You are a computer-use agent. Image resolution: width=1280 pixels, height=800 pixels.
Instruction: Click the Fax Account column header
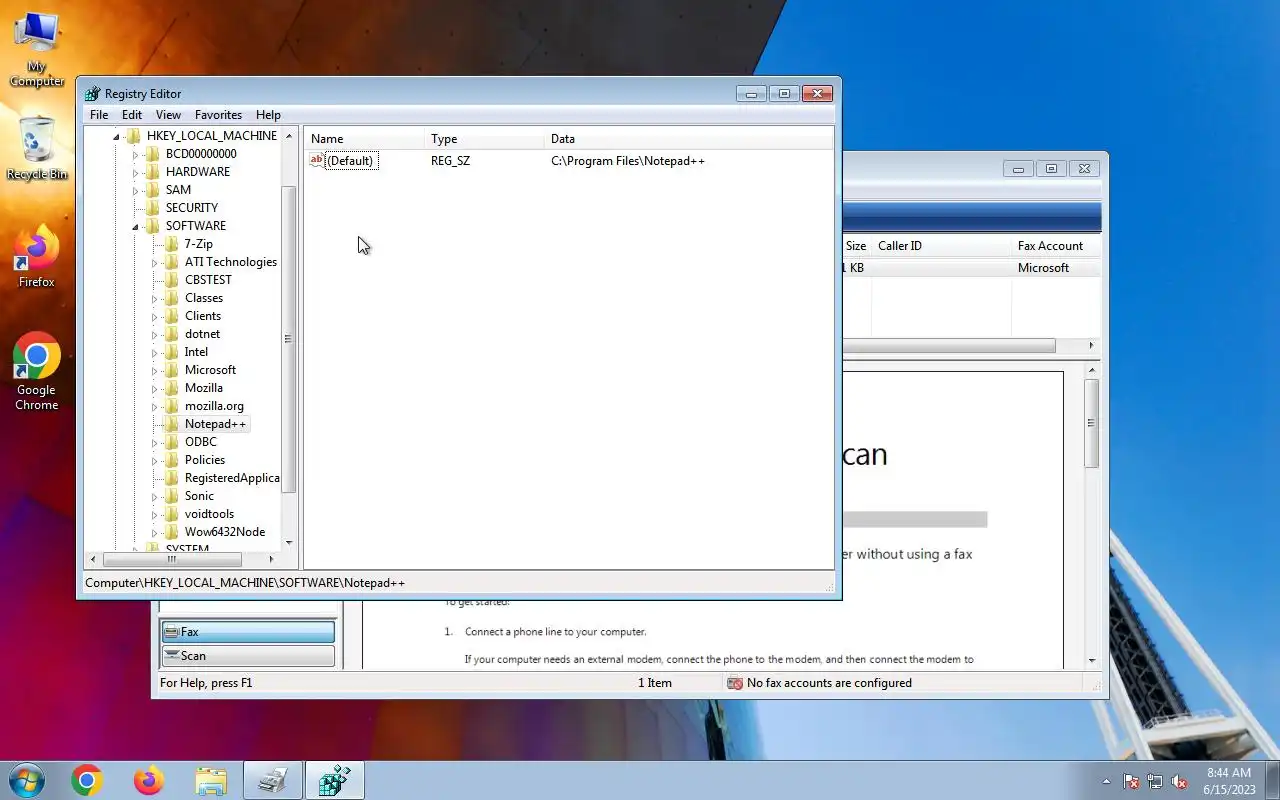(x=1056, y=246)
